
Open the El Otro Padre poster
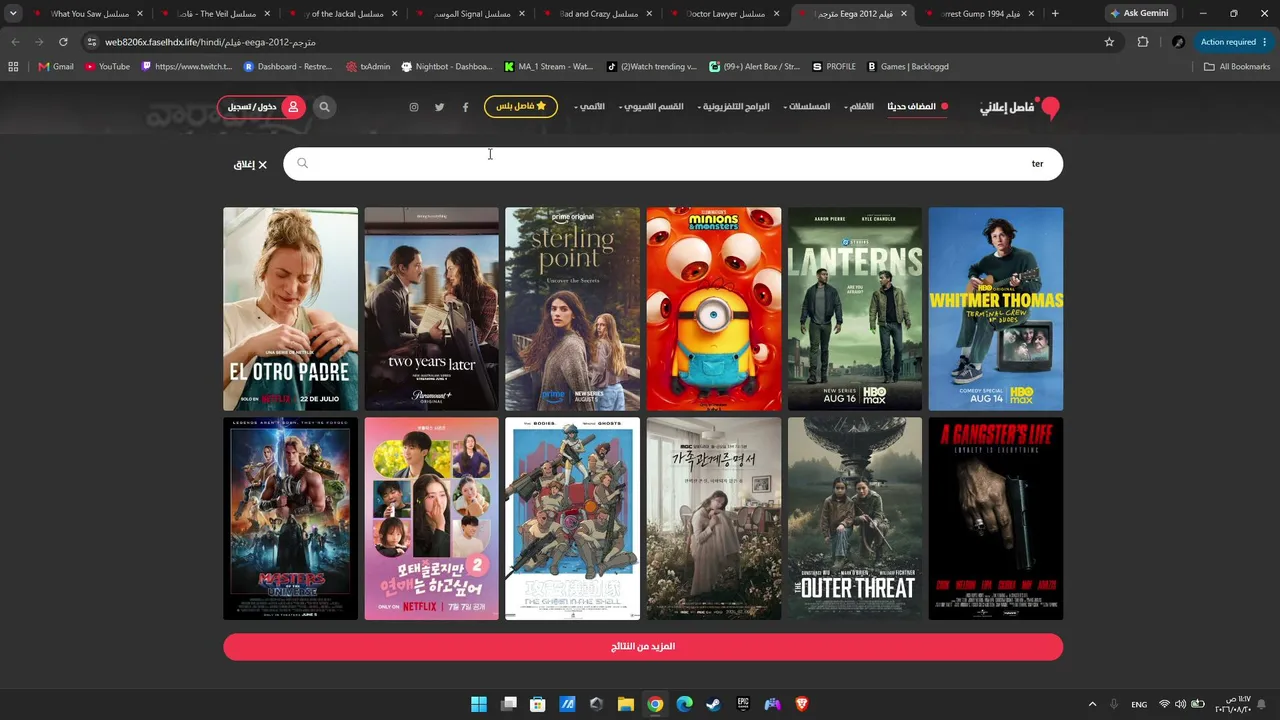pos(290,309)
